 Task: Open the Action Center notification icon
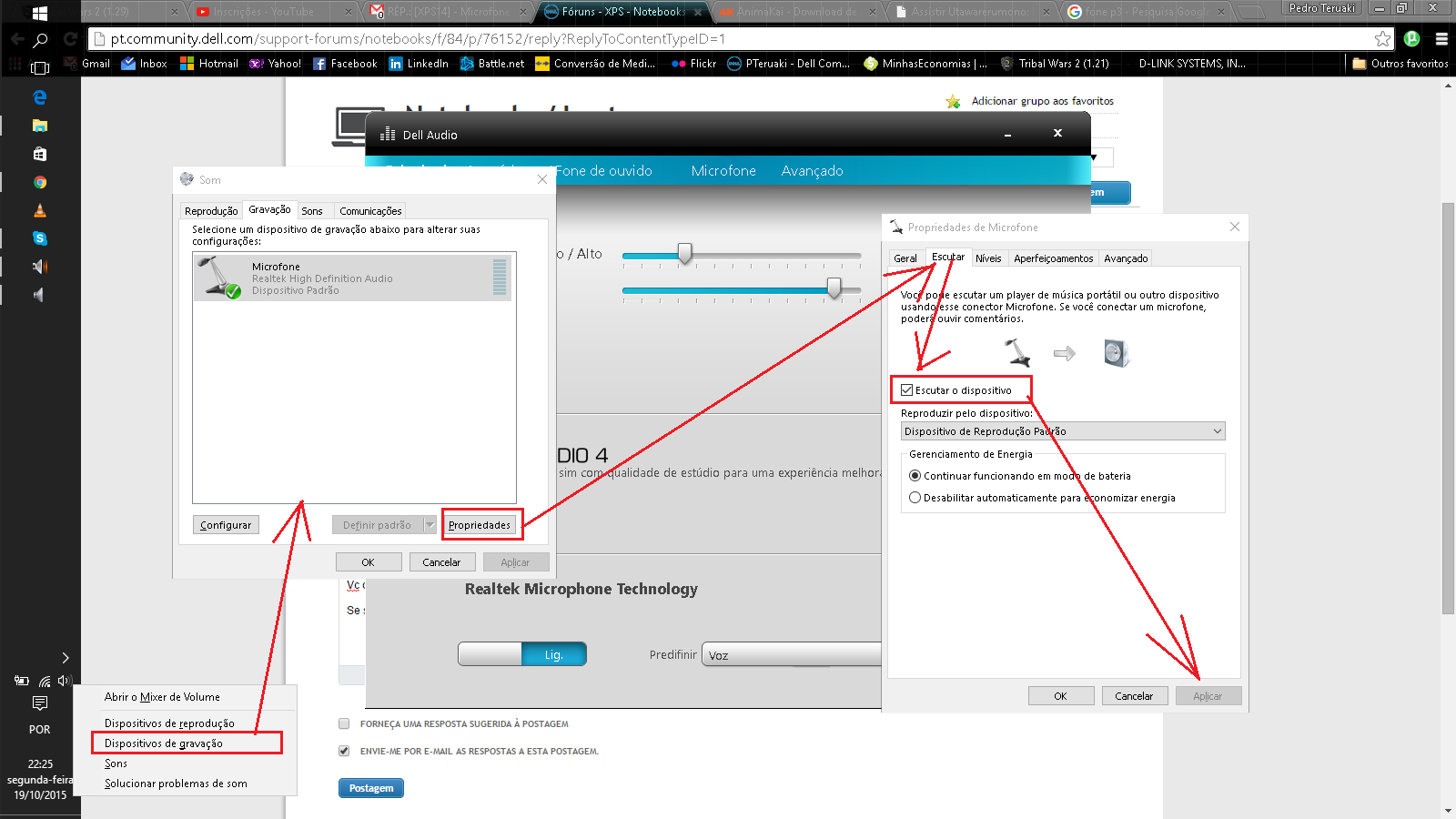pyautogui.click(x=40, y=703)
